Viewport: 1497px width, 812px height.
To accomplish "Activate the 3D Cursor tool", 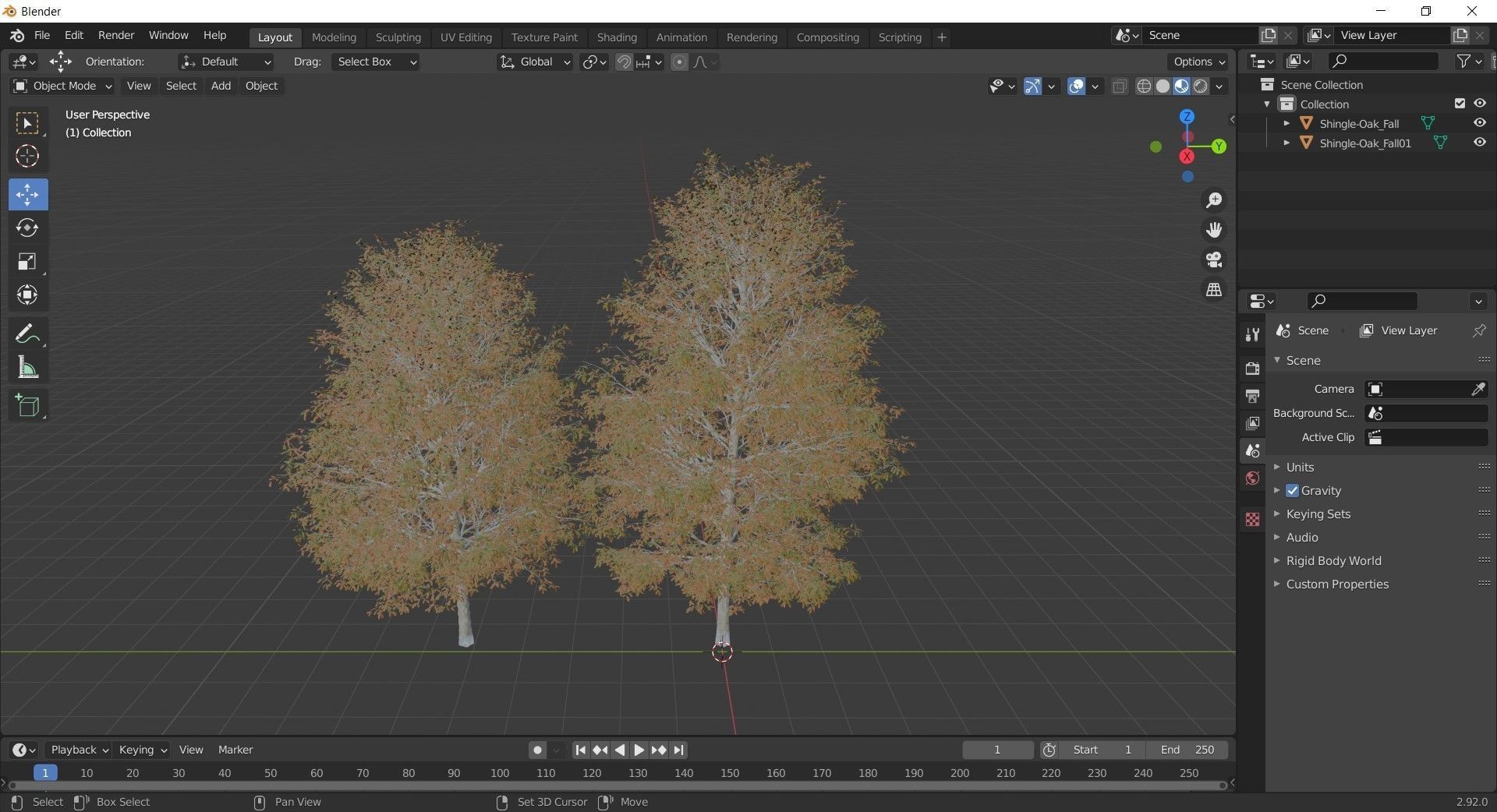I will tap(28, 157).
